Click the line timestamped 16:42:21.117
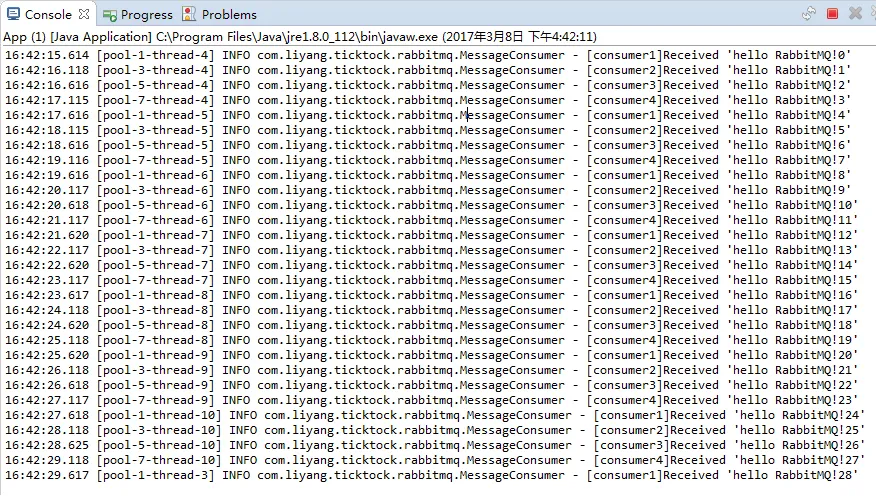This screenshot has width=876, height=497. tap(431, 221)
